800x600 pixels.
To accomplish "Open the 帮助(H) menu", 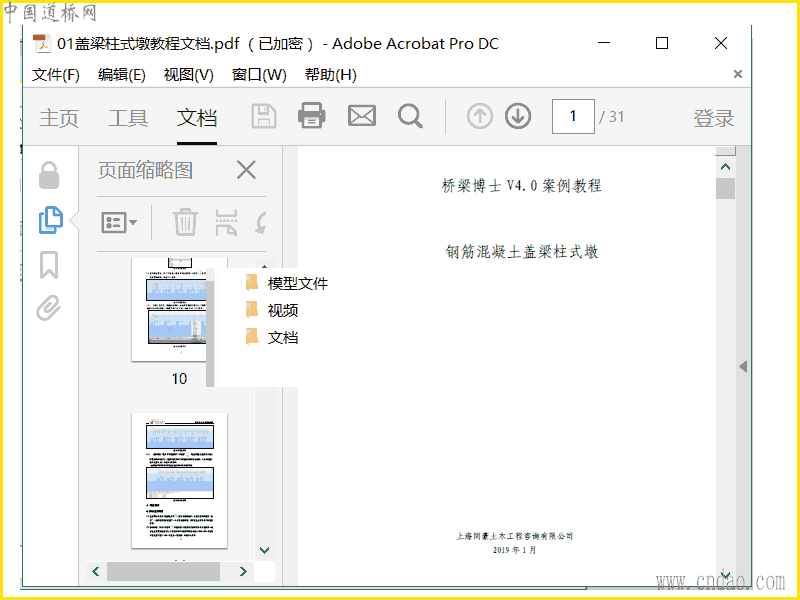I will pyautogui.click(x=331, y=75).
